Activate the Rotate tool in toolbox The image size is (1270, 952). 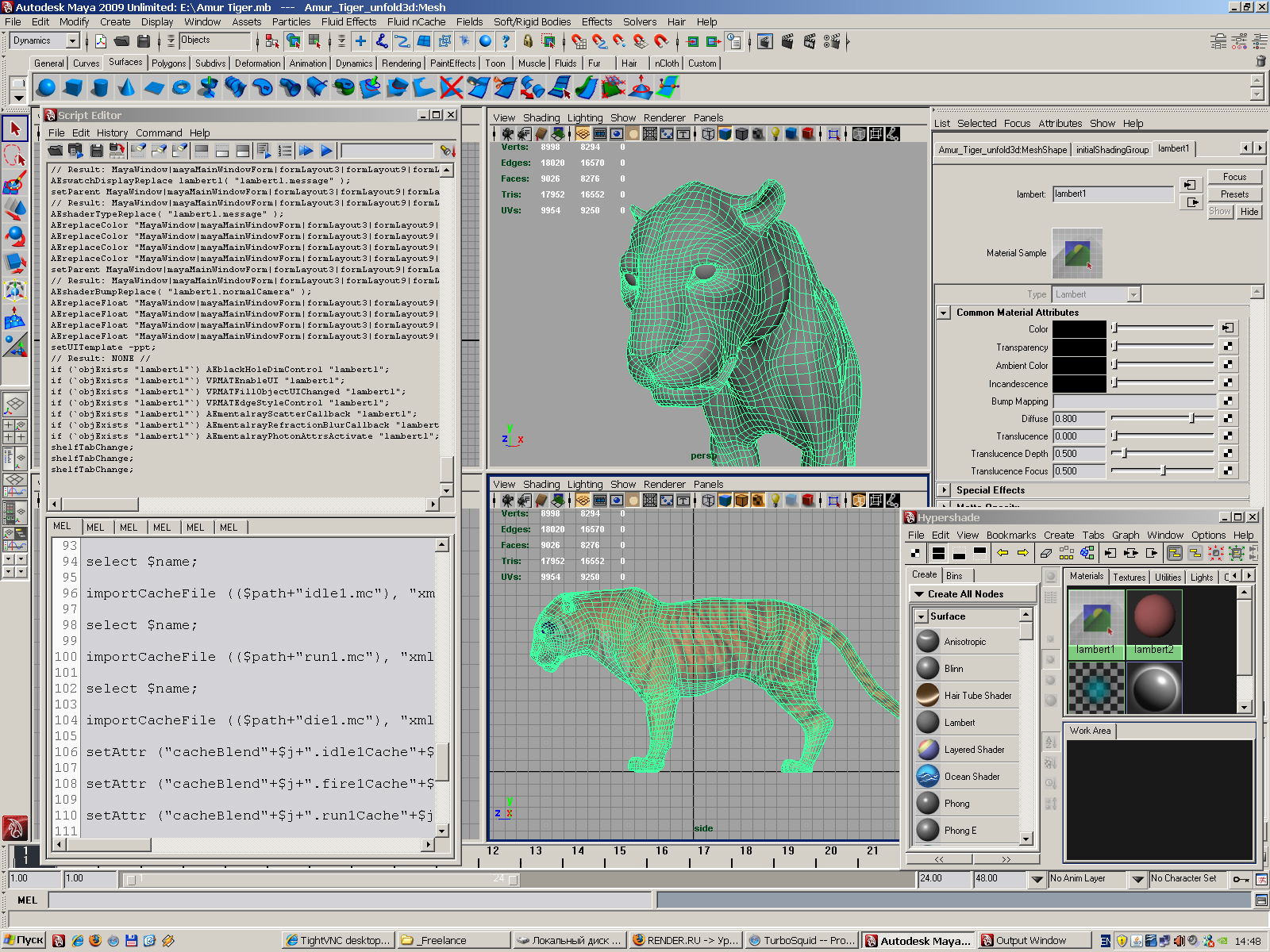pos(15,236)
